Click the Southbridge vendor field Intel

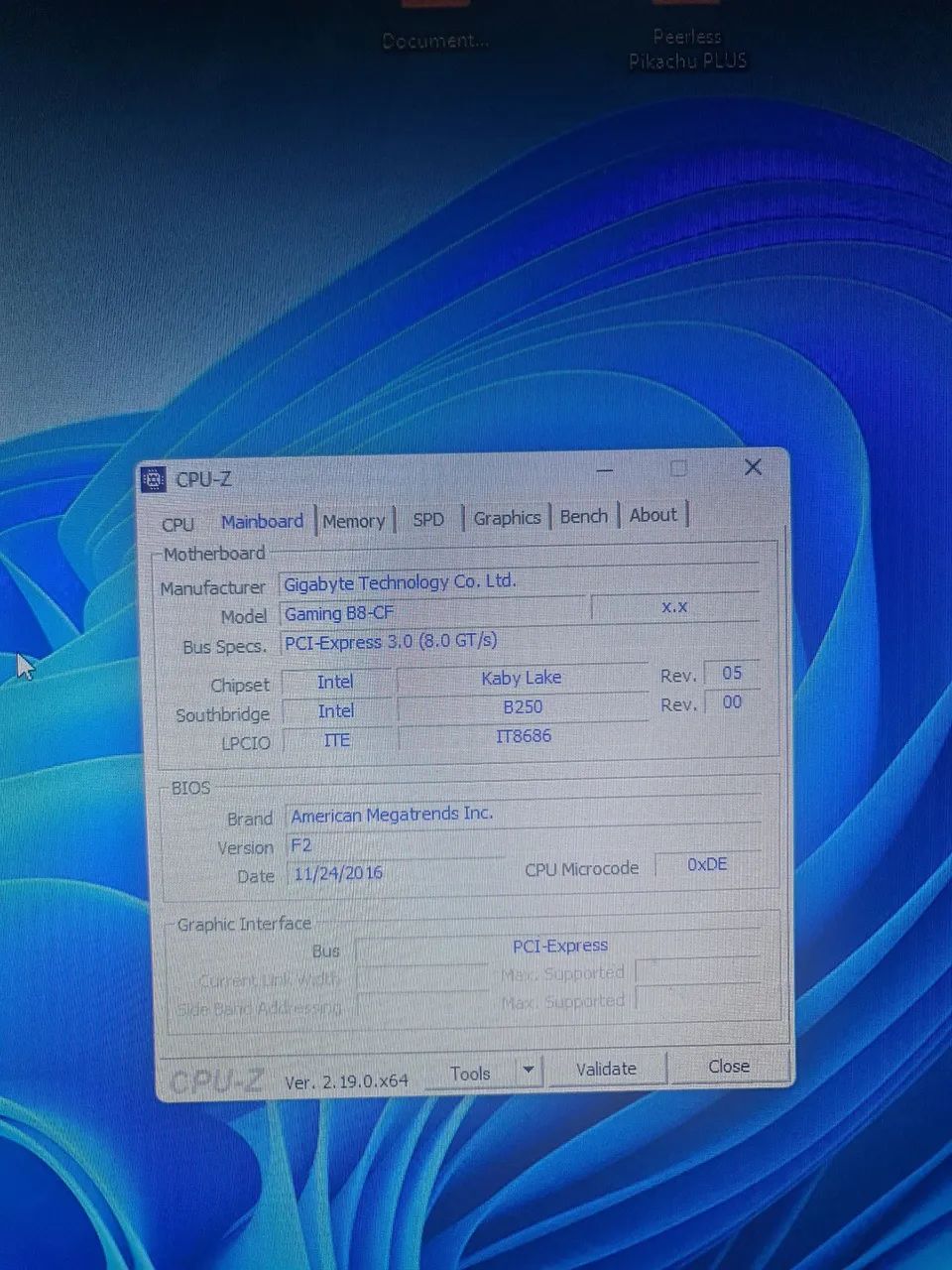tap(336, 711)
